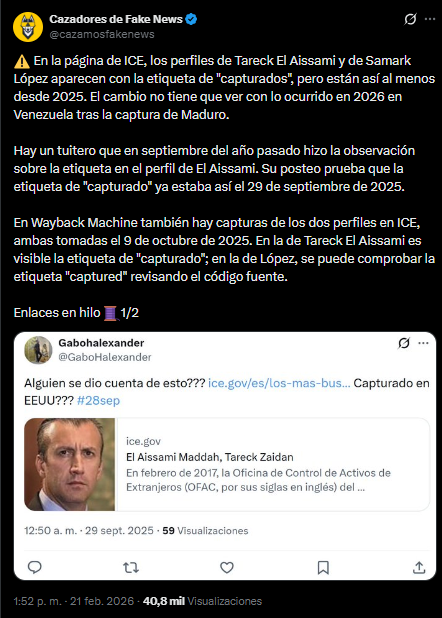Click the @cazamosfakenews handle
This screenshot has height=618, width=442.
click(102, 35)
